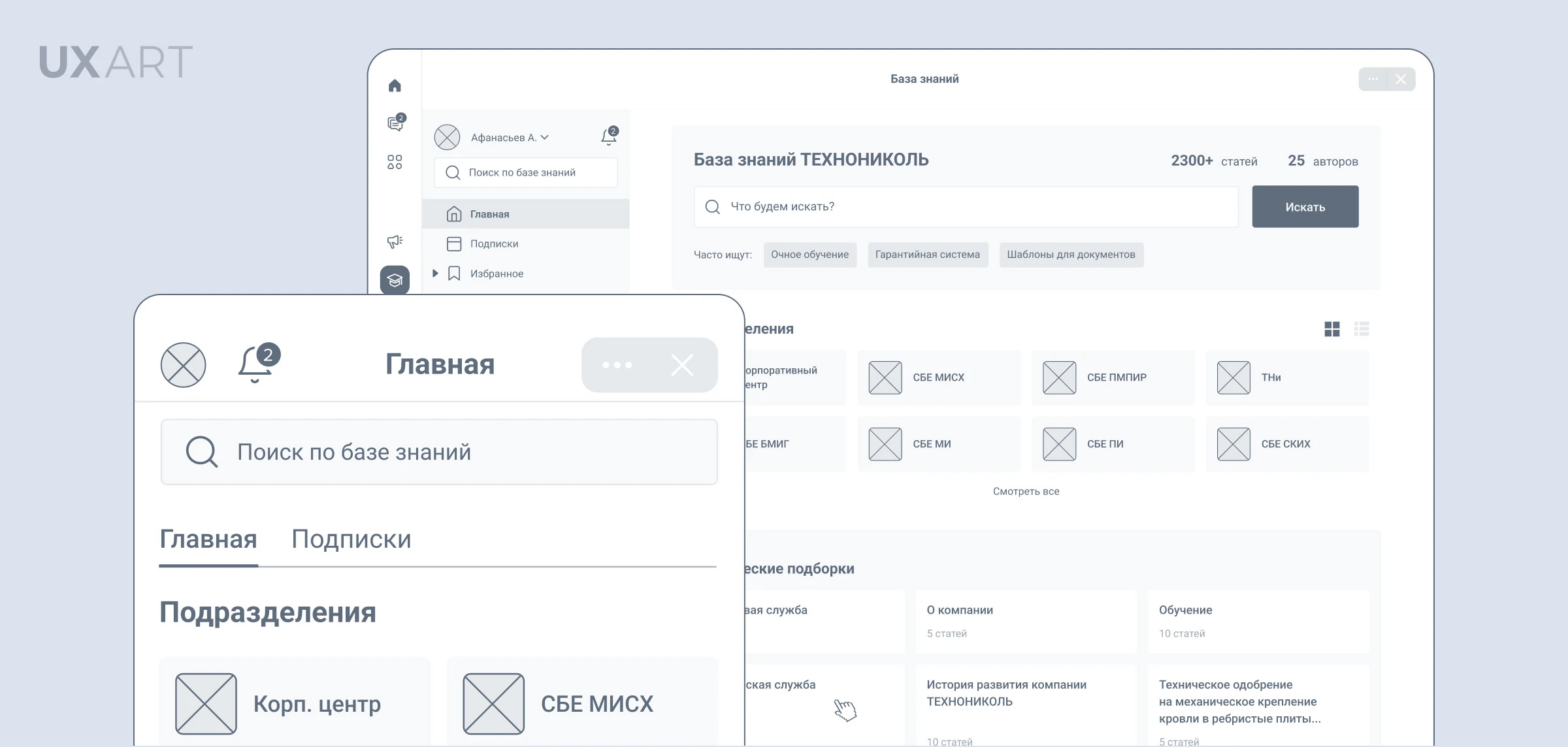
Task: Open the СБЕ ПМПИР division card
Action: point(1113,377)
